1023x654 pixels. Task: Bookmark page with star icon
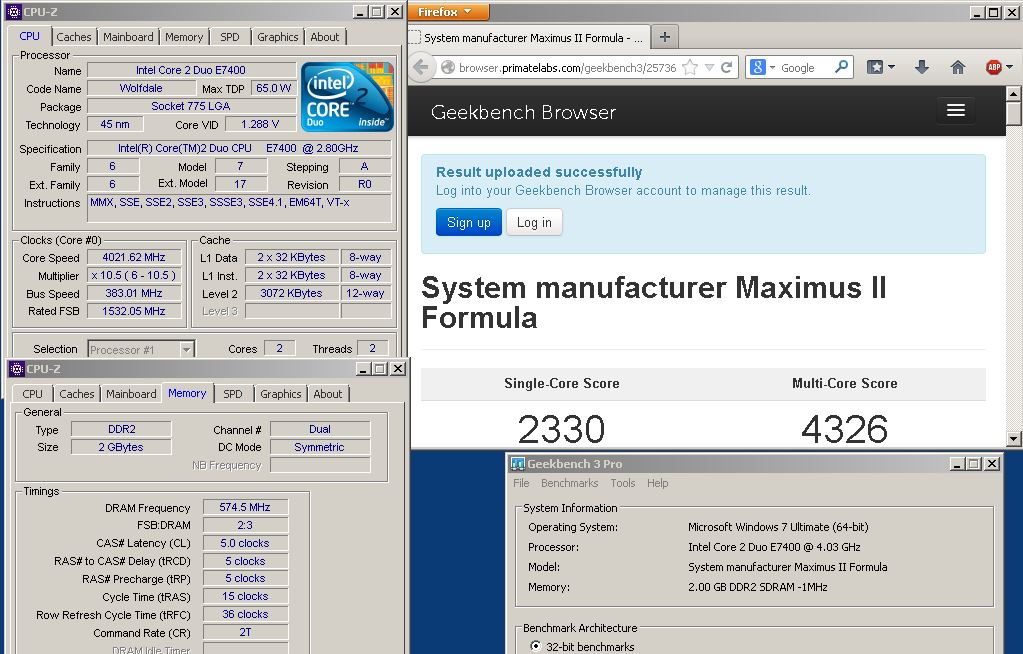tap(690, 67)
